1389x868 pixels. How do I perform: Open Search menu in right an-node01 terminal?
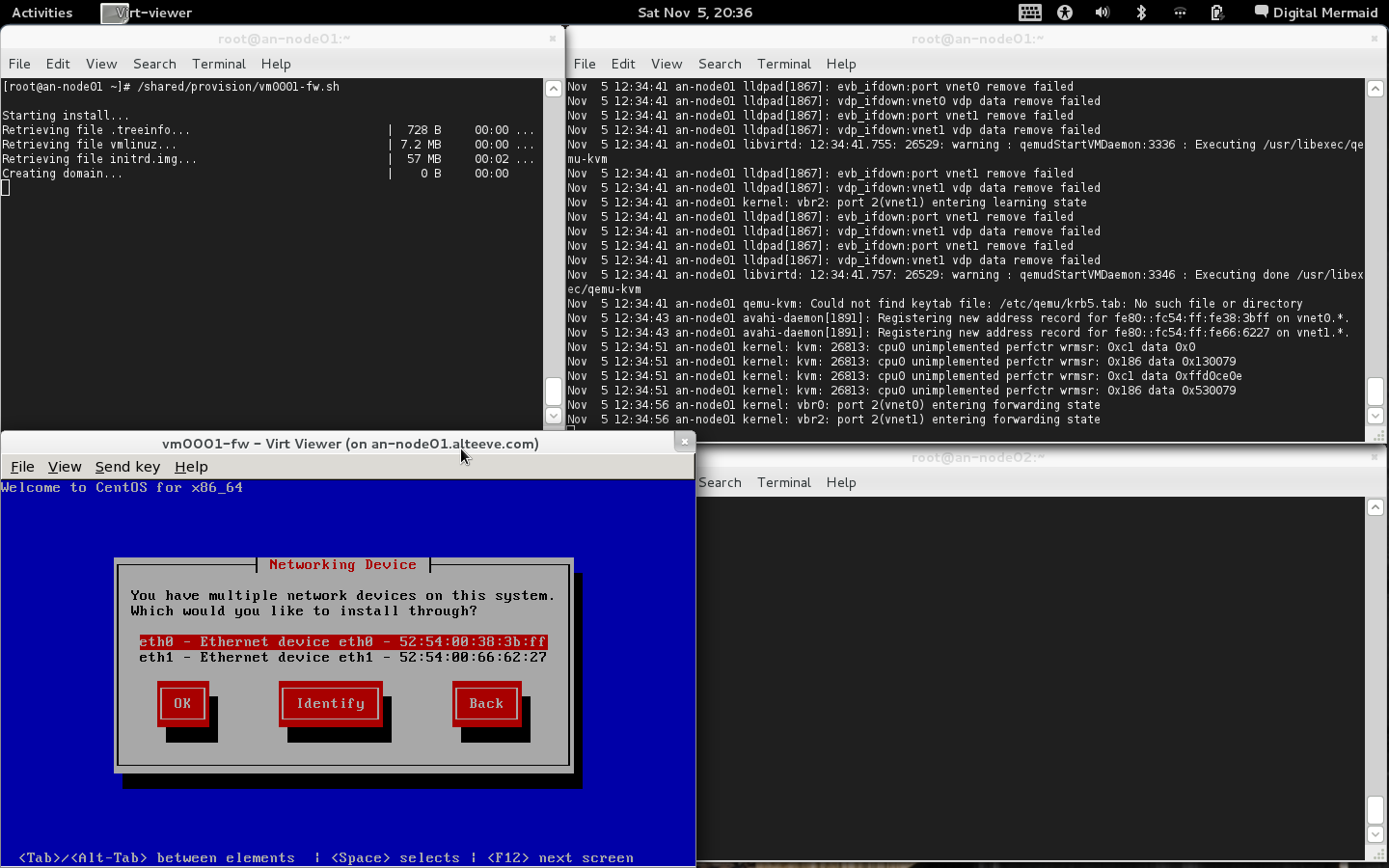coord(720,64)
